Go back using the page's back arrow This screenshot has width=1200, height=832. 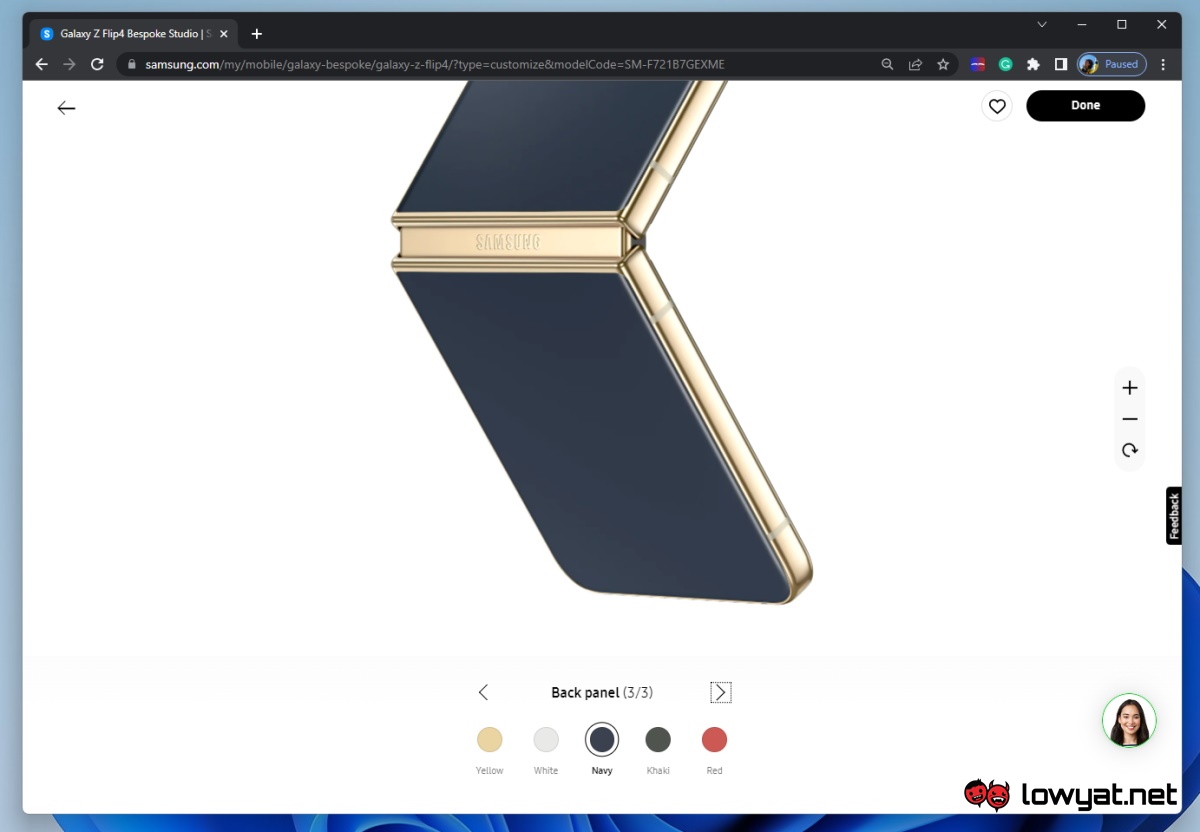tap(66, 108)
